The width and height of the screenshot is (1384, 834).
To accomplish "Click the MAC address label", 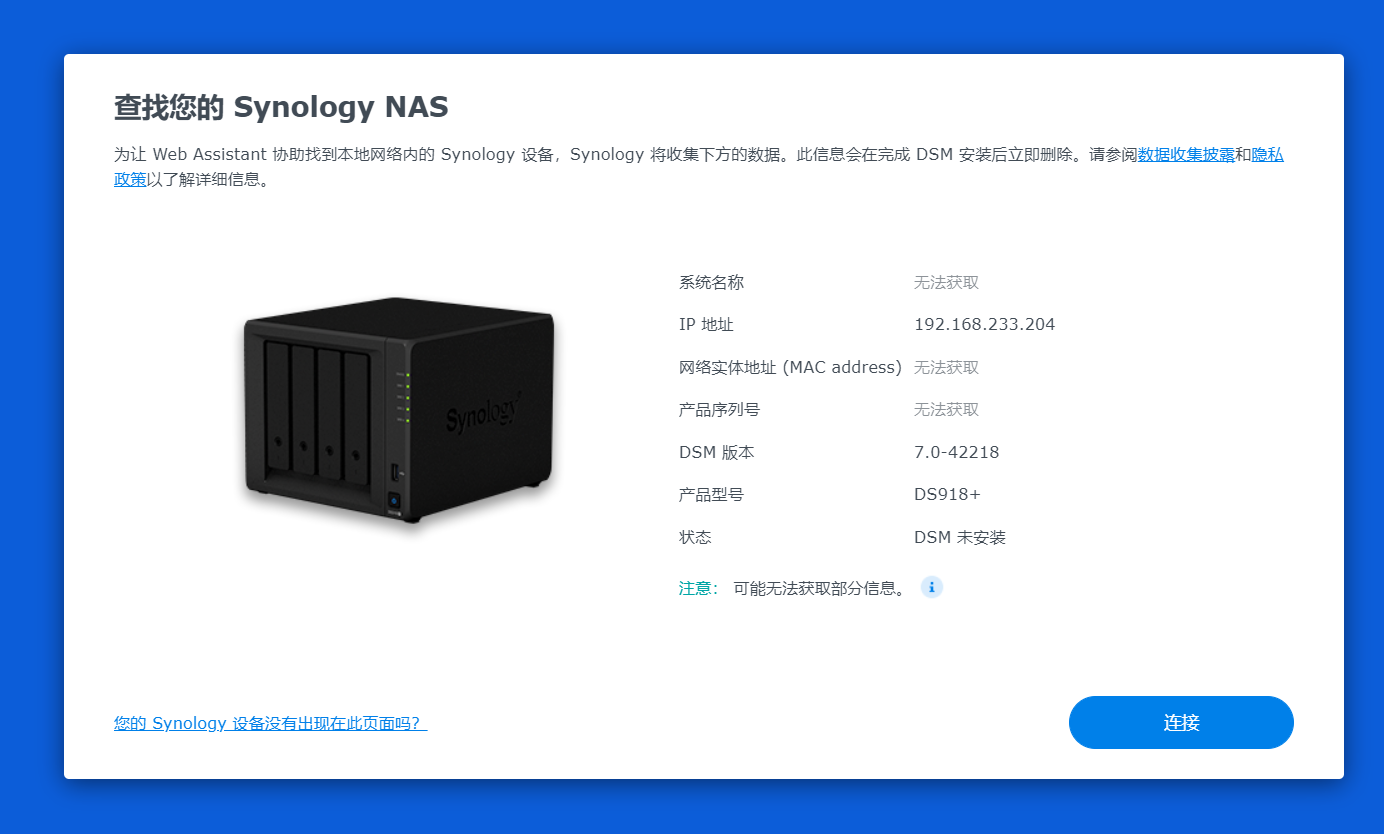I will 790,367.
